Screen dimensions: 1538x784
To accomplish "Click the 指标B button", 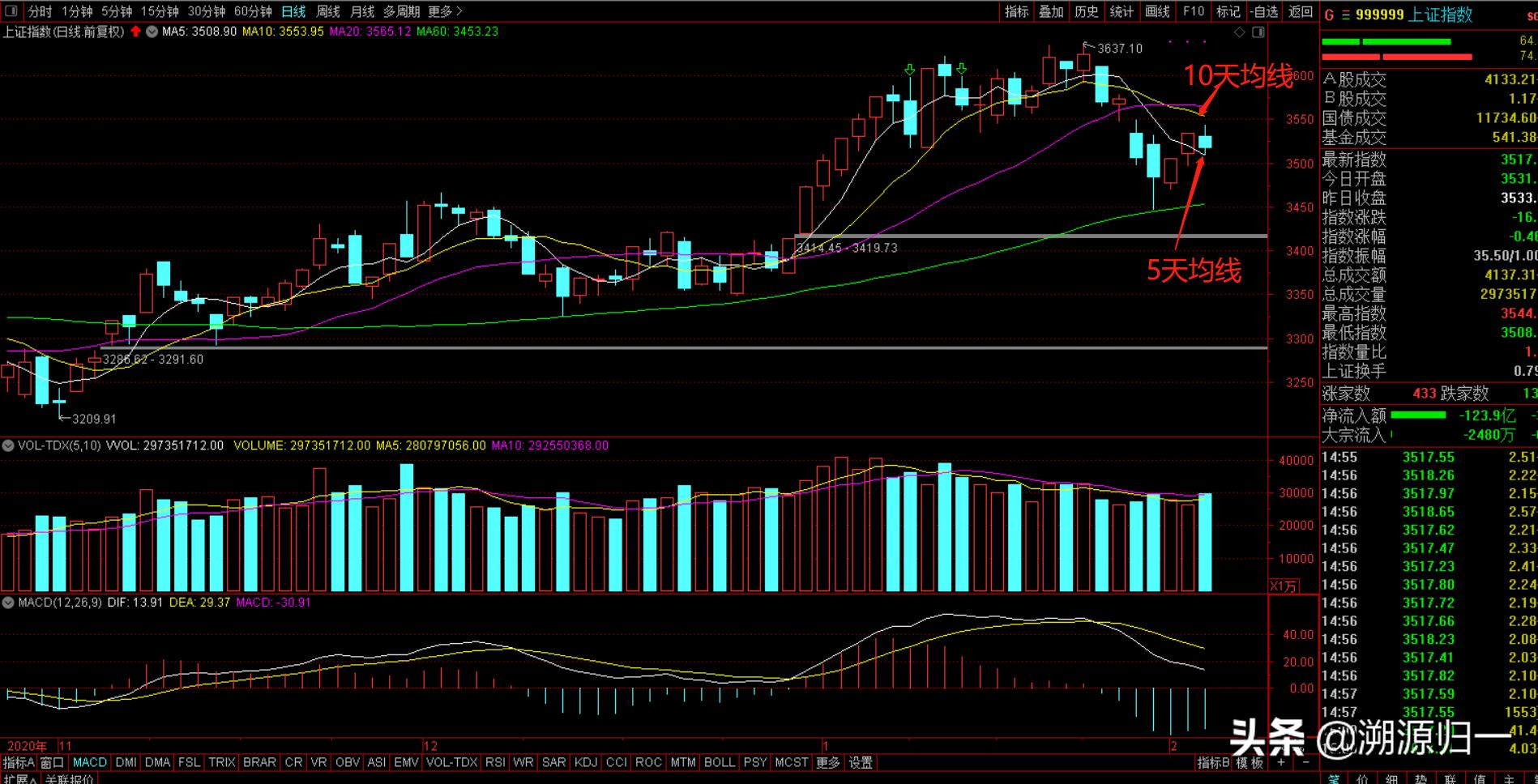I will tap(1214, 763).
